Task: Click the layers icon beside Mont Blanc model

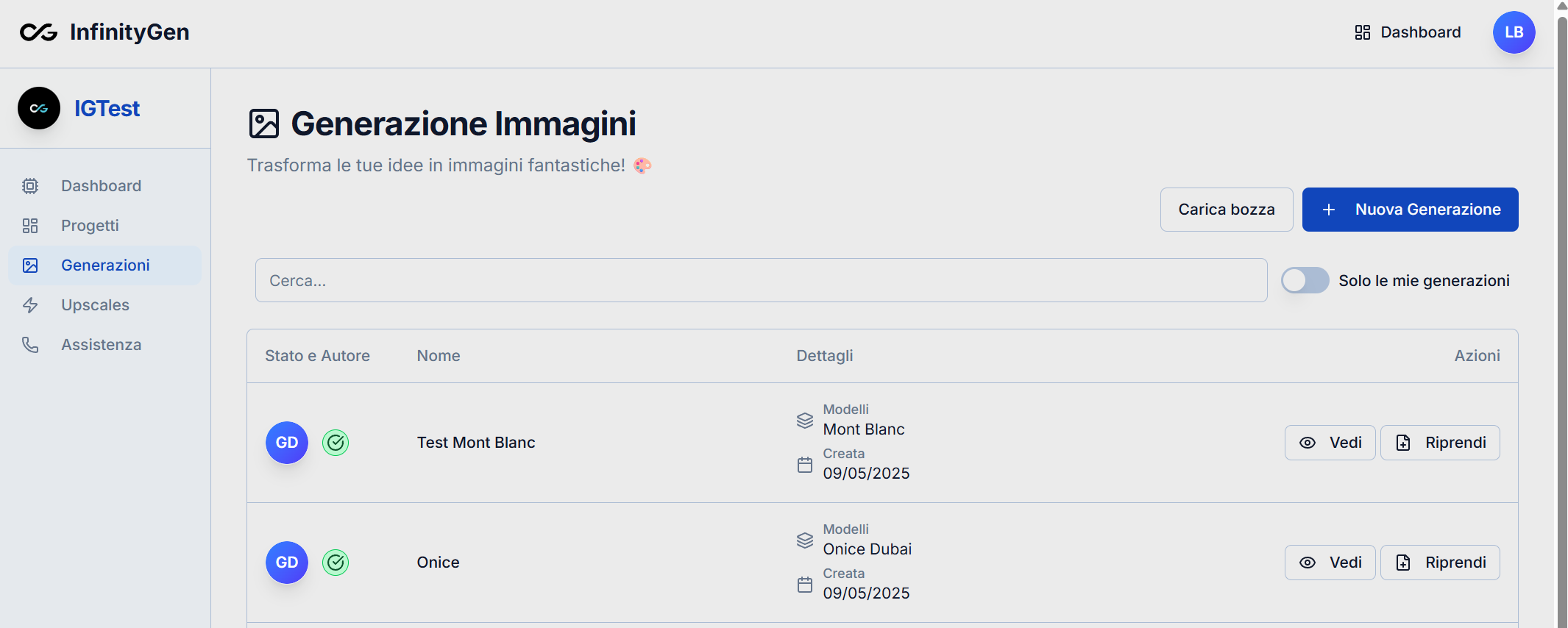Action: 805,421
